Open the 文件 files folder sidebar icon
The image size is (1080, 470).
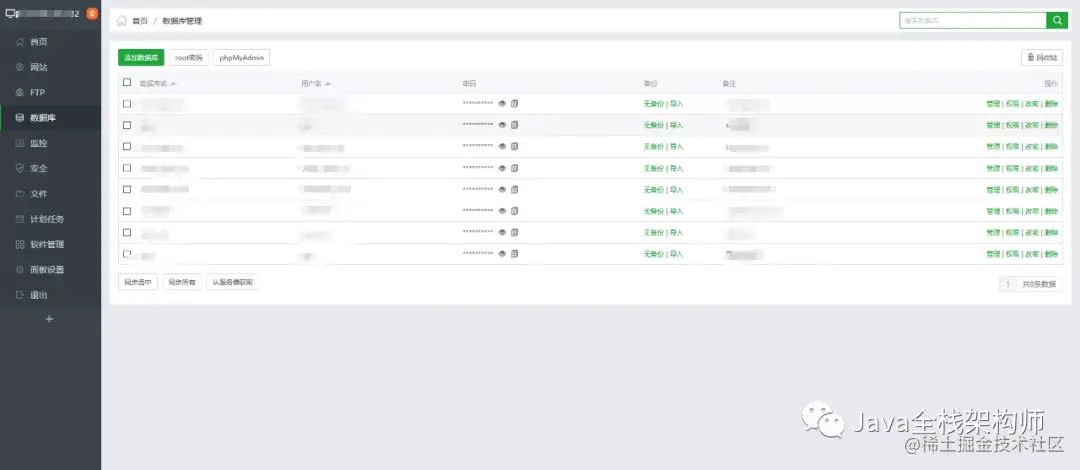pyautogui.click(x=20, y=194)
